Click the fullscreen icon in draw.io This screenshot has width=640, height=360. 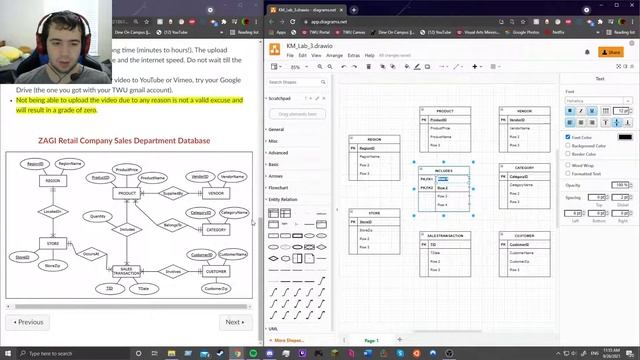619,66
